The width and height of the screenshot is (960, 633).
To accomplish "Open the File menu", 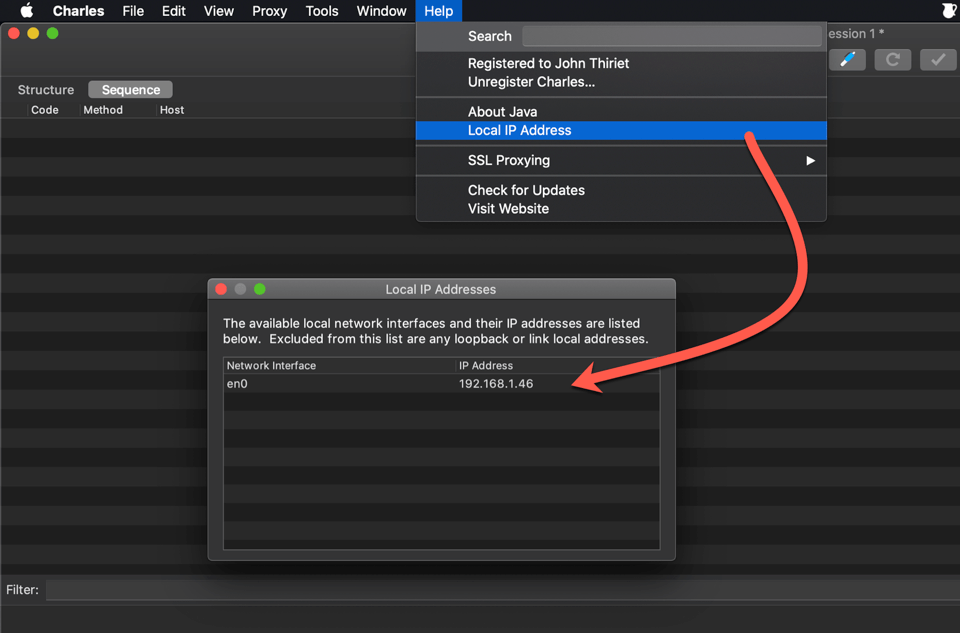I will [133, 11].
